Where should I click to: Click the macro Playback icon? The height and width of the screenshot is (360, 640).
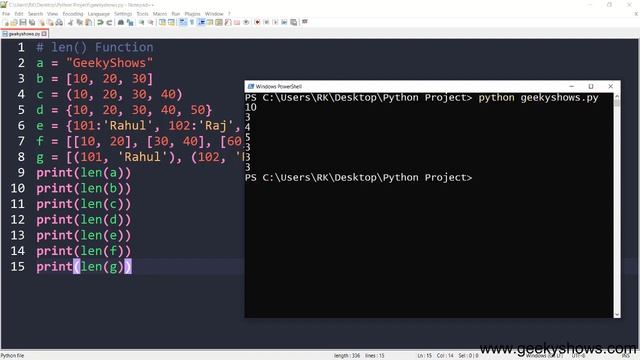[x=275, y=22]
